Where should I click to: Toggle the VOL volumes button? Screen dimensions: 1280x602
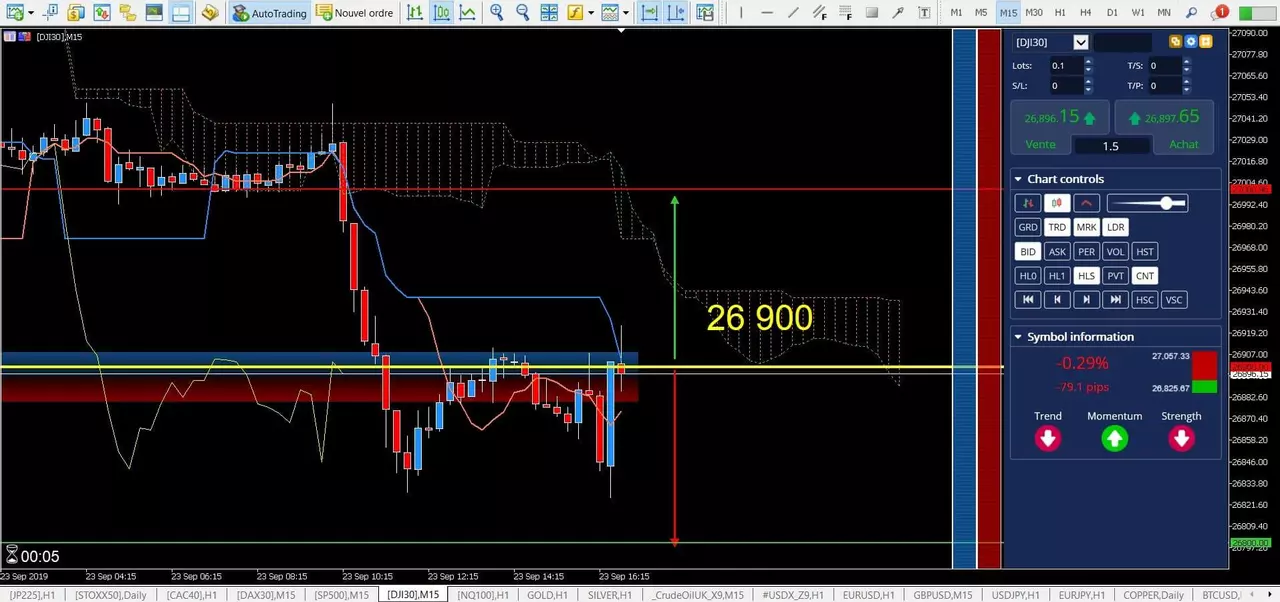[1115, 252]
